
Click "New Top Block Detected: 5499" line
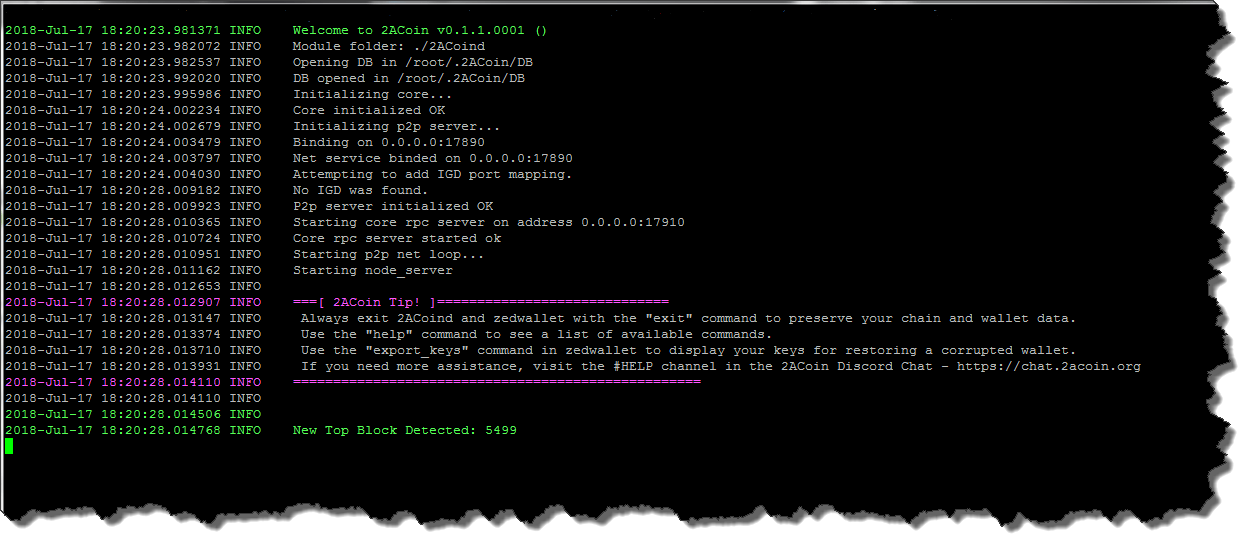[404, 430]
